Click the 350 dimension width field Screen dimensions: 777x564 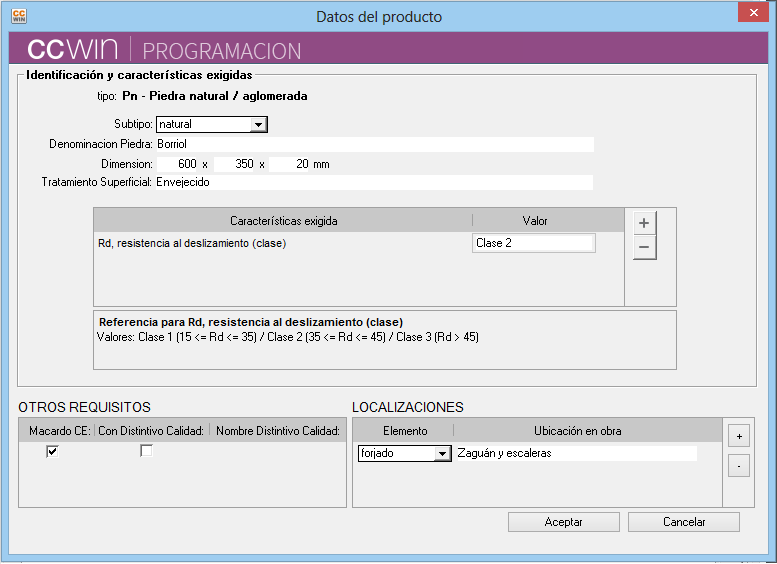click(x=235, y=164)
